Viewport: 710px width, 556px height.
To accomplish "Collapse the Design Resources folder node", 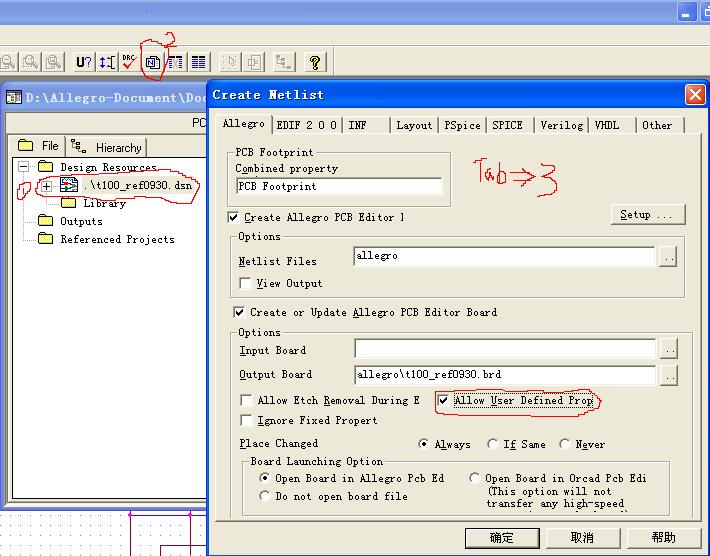I will [23, 167].
